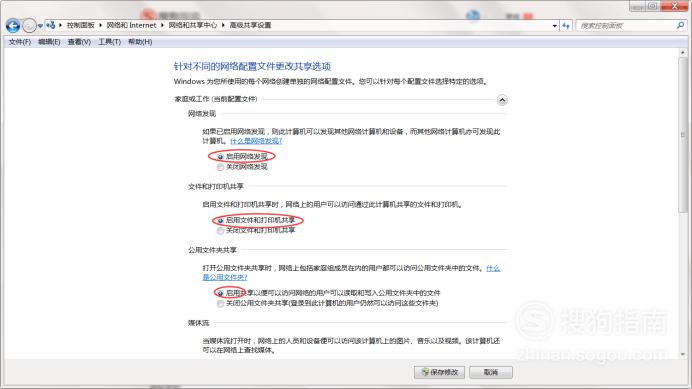Click the control panel icon in address bar
The width and height of the screenshot is (692, 389).
coord(51,25)
